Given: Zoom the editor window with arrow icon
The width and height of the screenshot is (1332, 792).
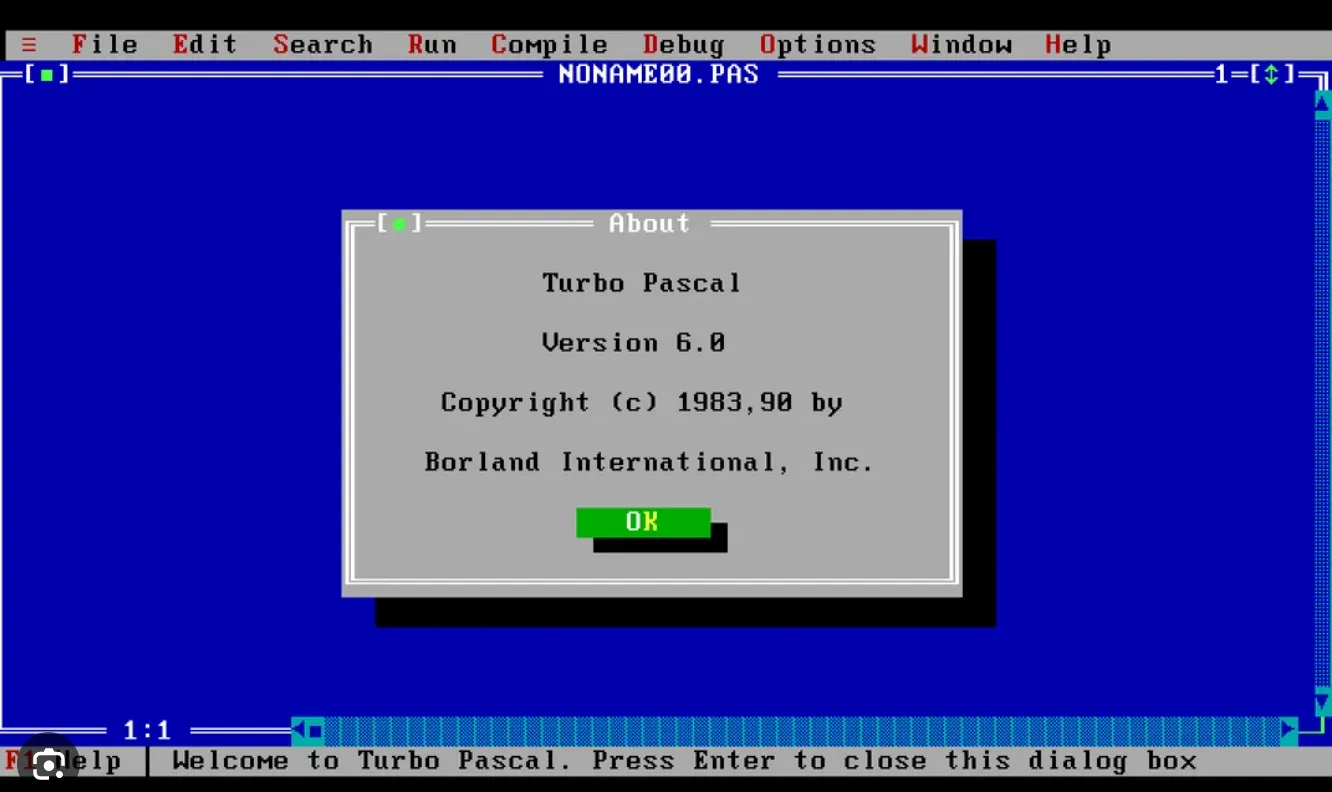Looking at the screenshot, I should (1271, 74).
